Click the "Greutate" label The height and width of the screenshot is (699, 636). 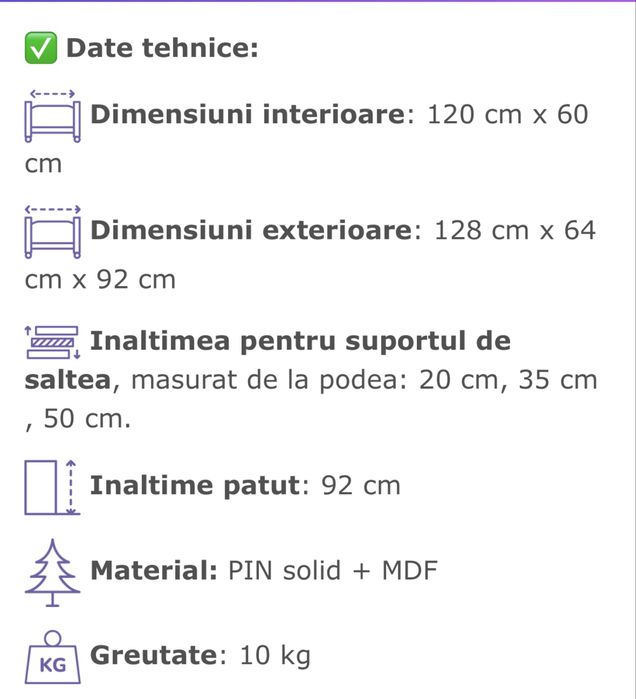(x=153, y=656)
